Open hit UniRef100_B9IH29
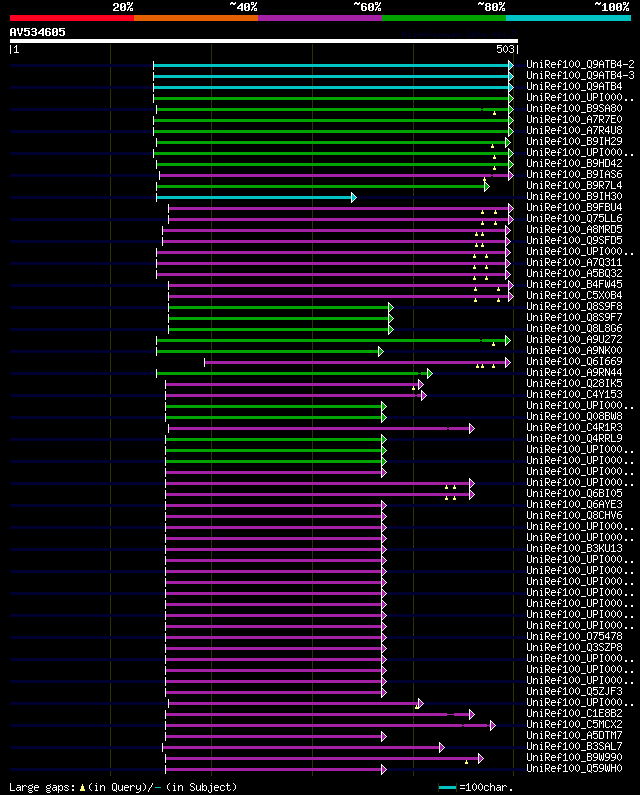The height and width of the screenshot is (795, 640). [x=574, y=141]
